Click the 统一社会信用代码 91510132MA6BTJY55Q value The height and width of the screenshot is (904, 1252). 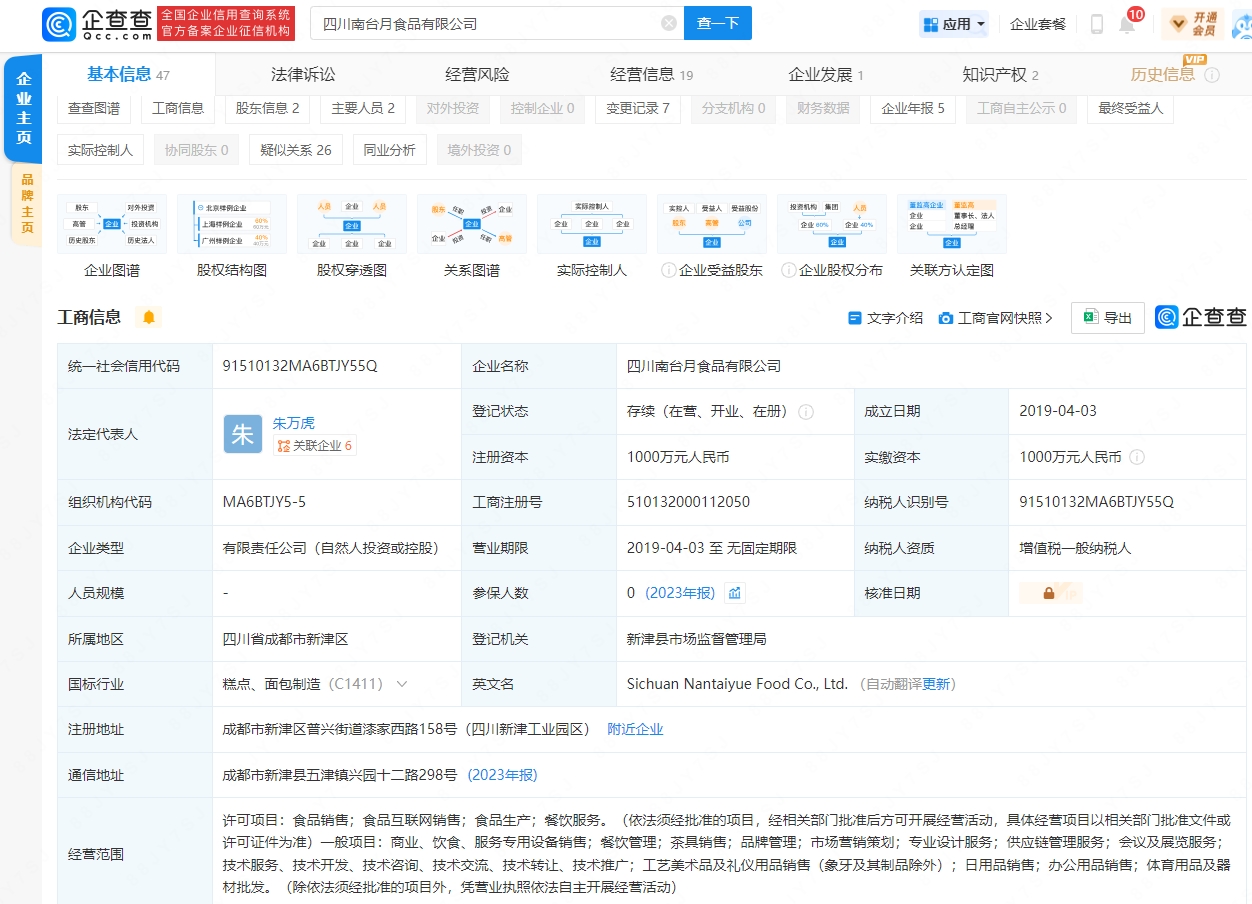pyautogui.click(x=300, y=366)
